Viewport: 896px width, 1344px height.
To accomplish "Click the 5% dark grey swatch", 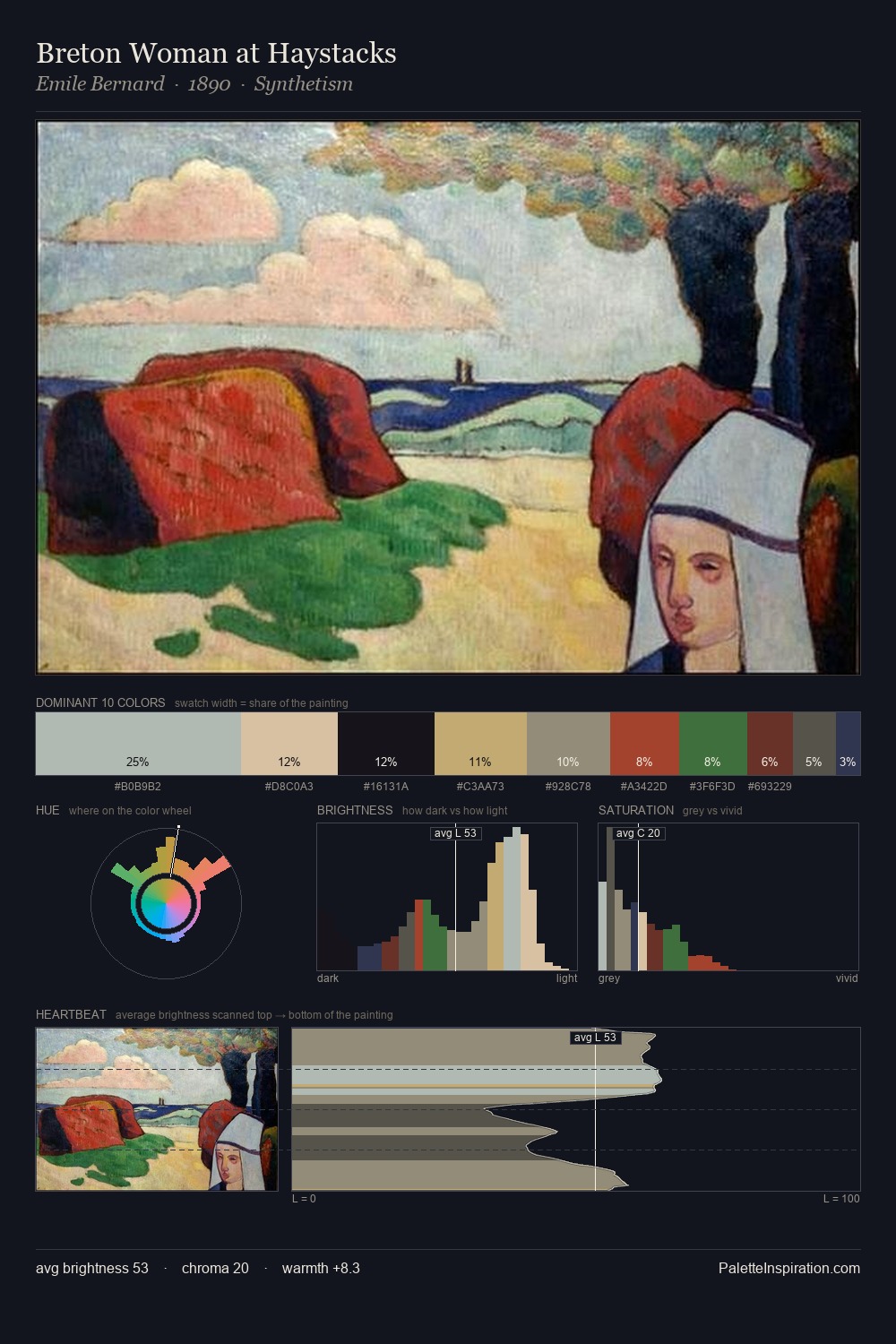I will (814, 744).
